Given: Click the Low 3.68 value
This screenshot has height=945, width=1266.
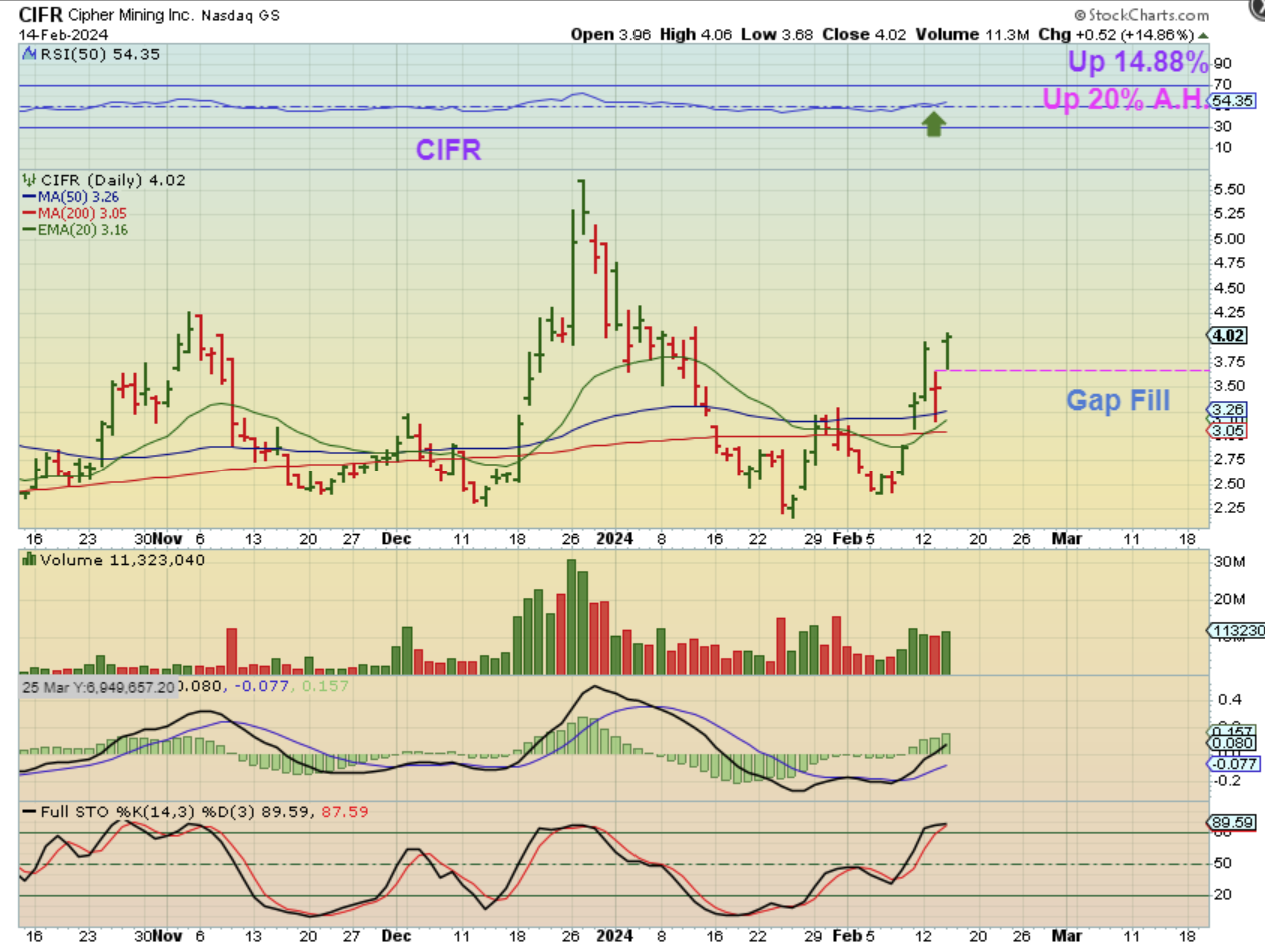Looking at the screenshot, I should (778, 35).
